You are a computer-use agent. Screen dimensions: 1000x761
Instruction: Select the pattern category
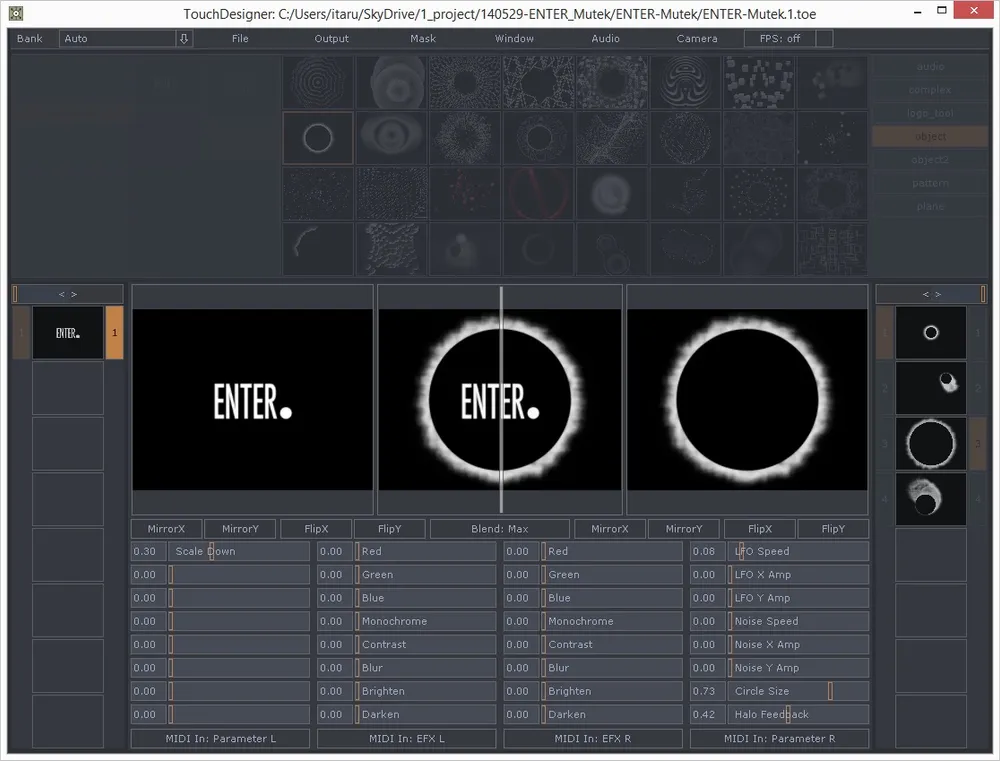pos(930,183)
